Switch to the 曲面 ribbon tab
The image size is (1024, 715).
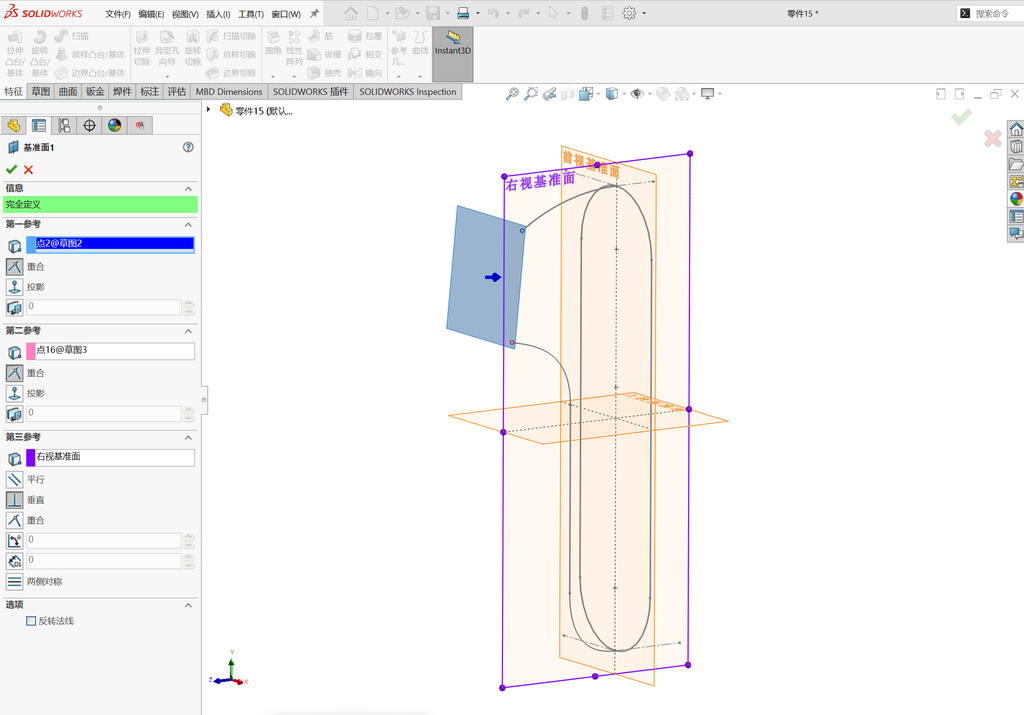(68, 91)
